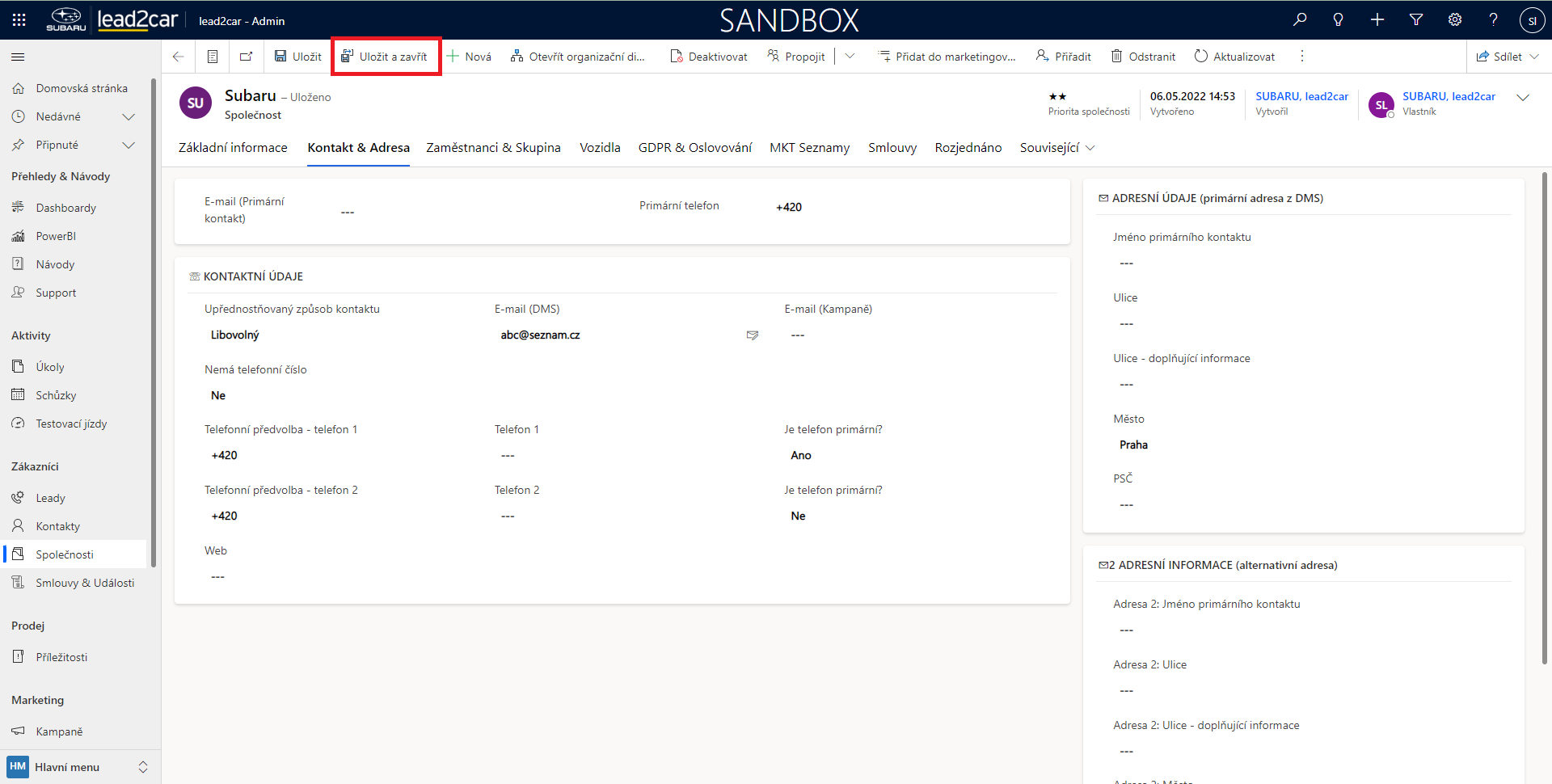Click send email icon next to abc@seznam.cz

pos(753,335)
